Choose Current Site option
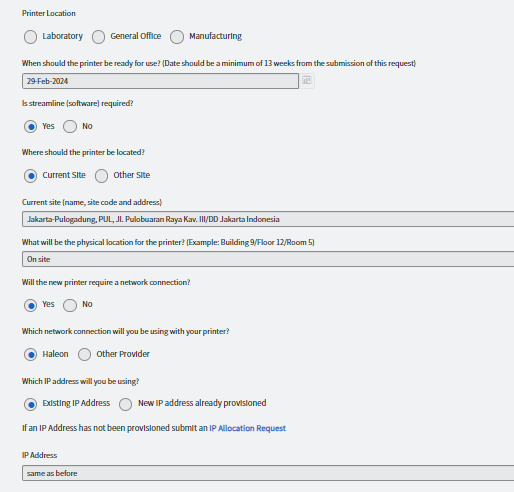The image size is (514, 492). point(30,176)
